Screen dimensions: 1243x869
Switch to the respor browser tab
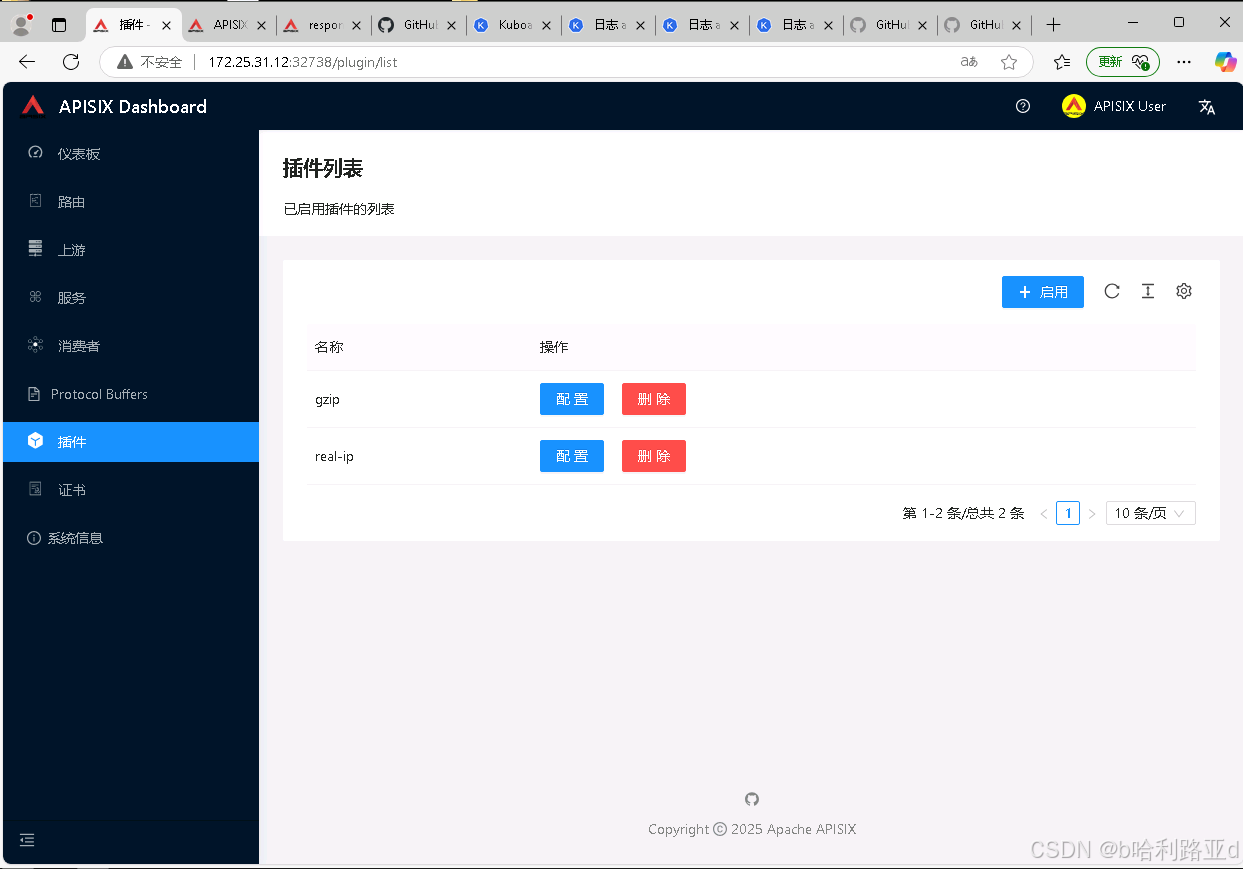(322, 25)
